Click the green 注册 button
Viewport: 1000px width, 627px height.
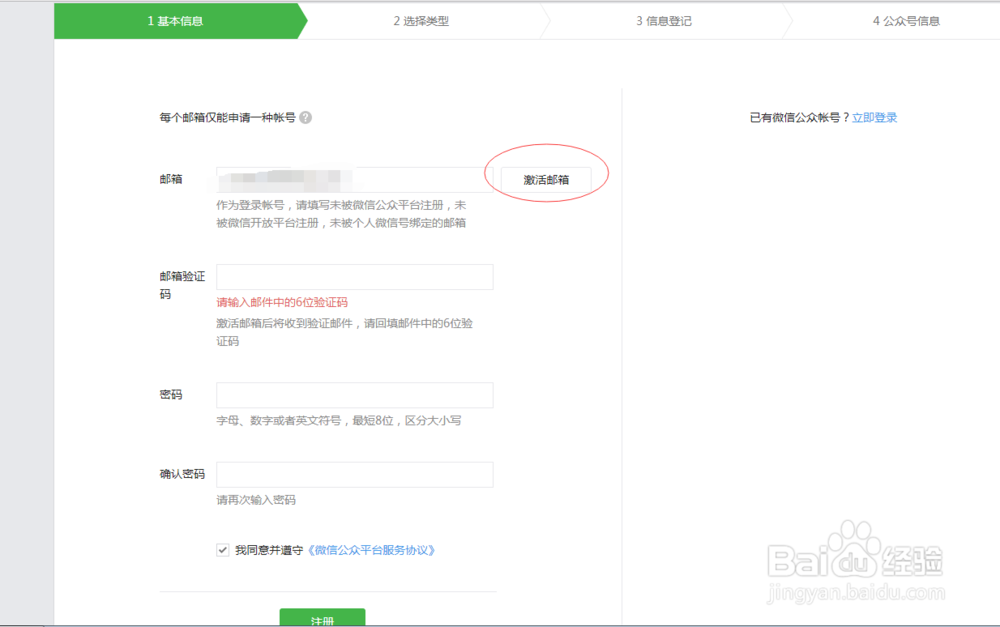(x=322, y=617)
